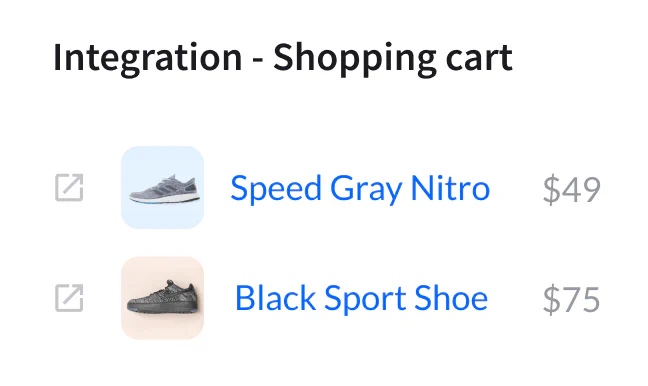
Task: Open first cart item in new window icon
Action: tap(69, 188)
